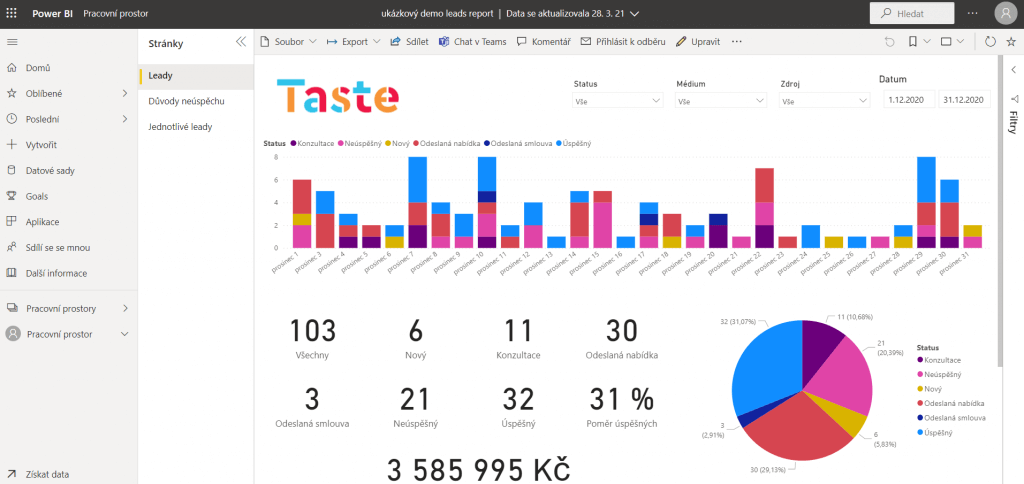
Task: Toggle Úspěšný series in chart legend
Action: pyautogui.click(x=577, y=144)
